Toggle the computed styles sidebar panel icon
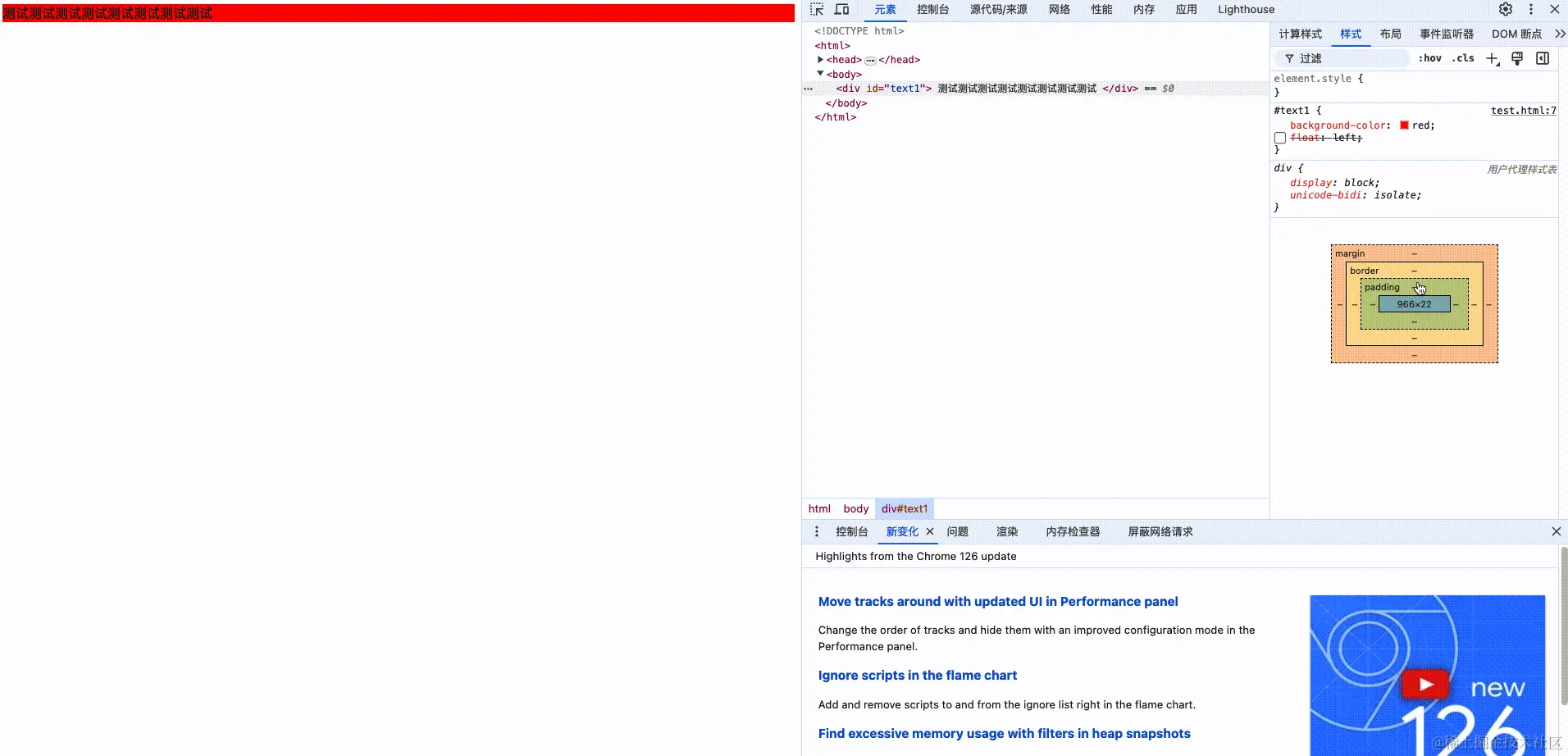This screenshot has height=756, width=1568. (1543, 58)
